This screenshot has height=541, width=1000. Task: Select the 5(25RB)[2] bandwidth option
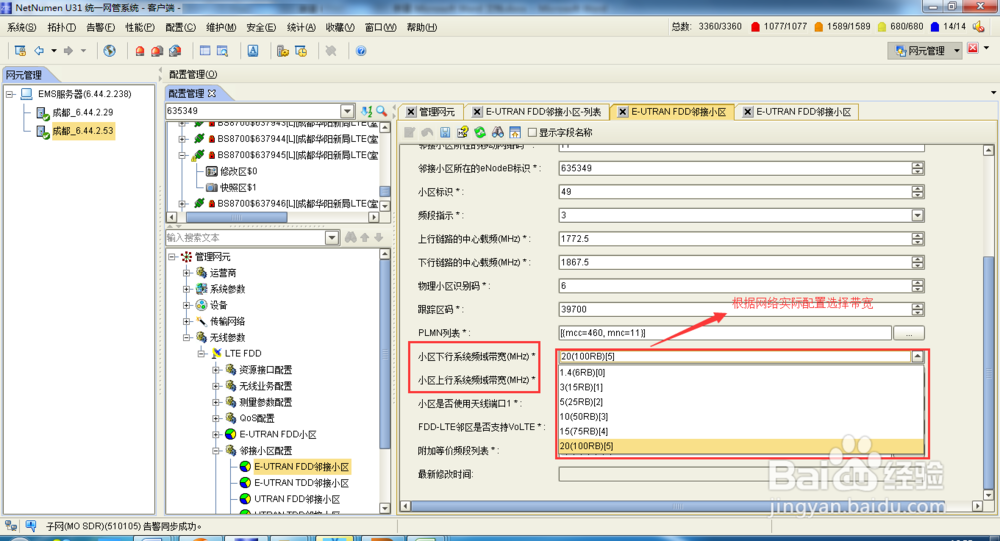(740, 402)
